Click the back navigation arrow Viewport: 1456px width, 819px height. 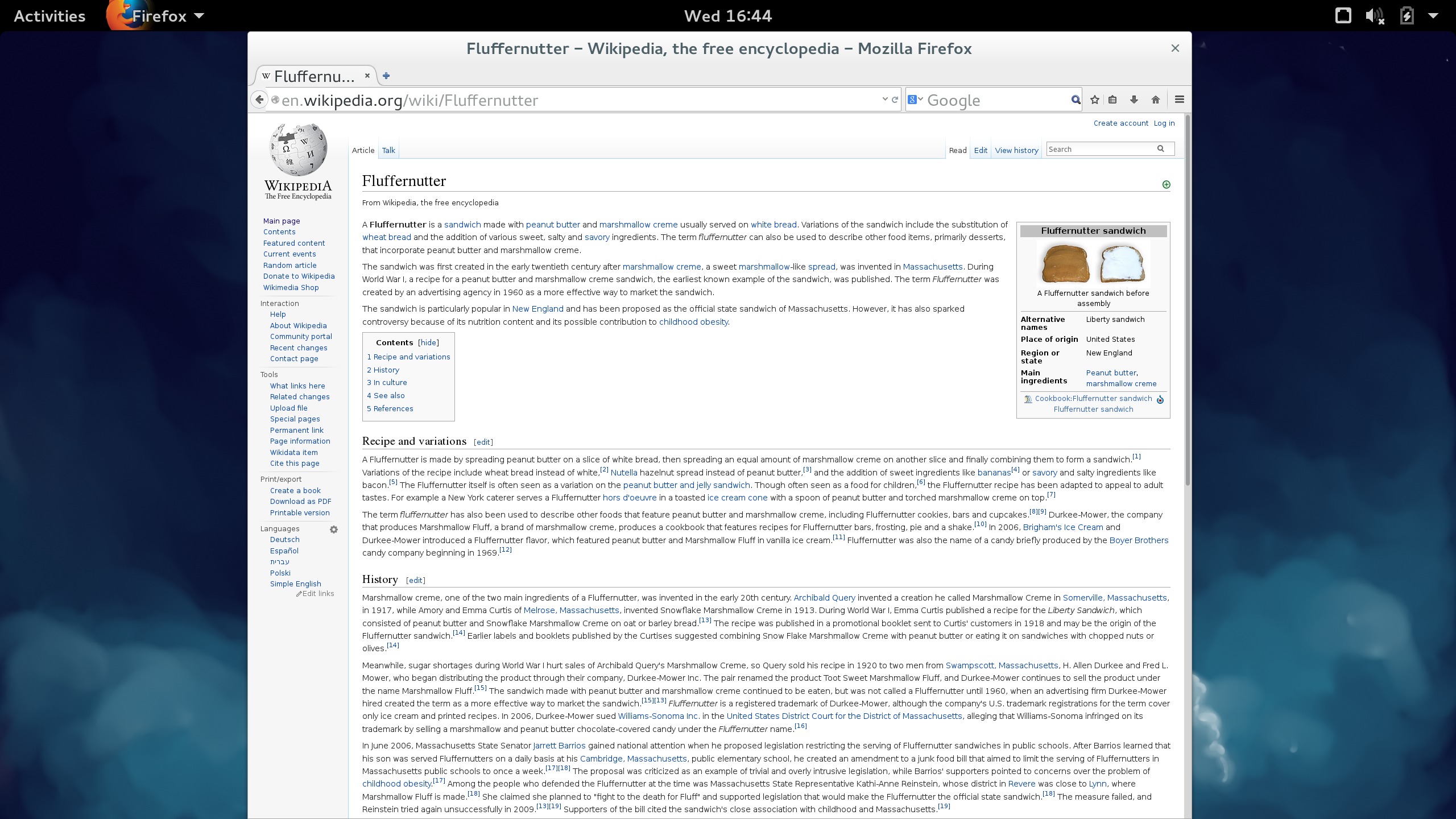(259, 99)
